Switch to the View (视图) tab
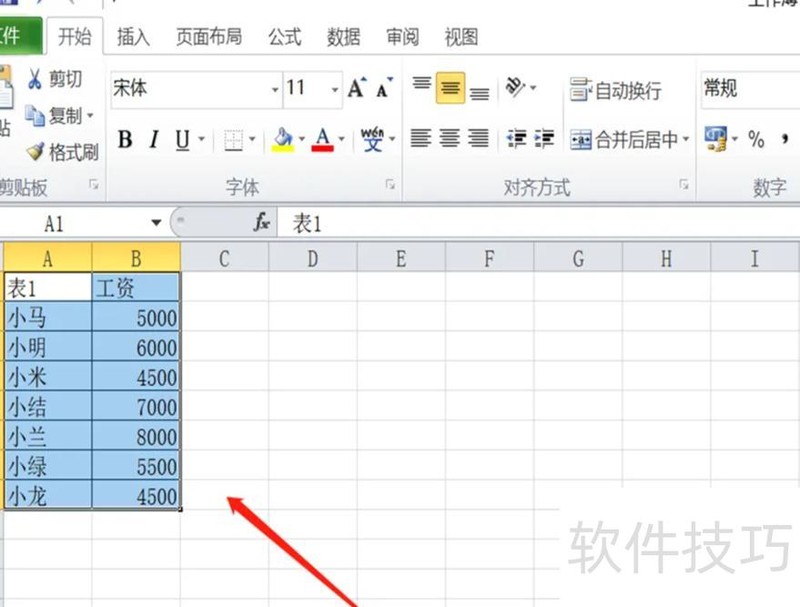The height and width of the screenshot is (607, 800). [x=461, y=37]
